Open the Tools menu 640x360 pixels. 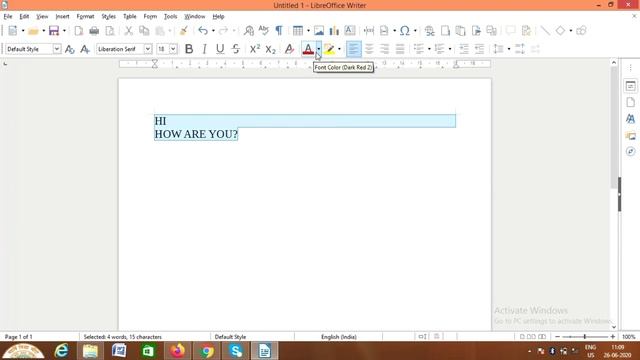[x=171, y=17]
